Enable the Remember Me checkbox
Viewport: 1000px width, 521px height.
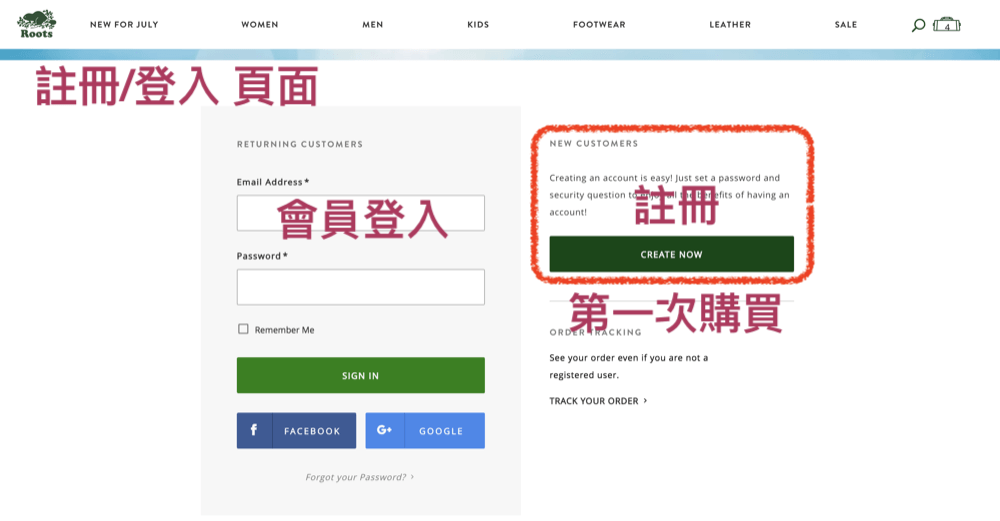point(243,329)
